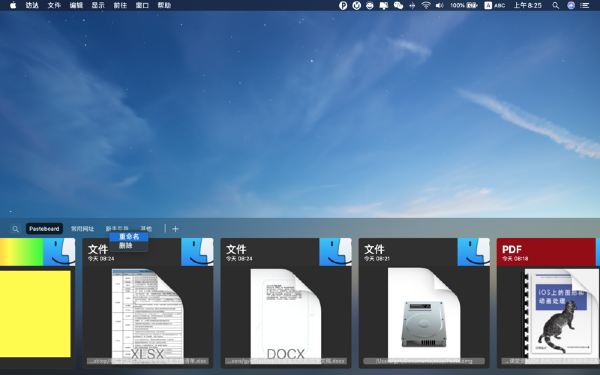Add a new pinboard with plus icon
Image resolution: width=600 pixels, height=375 pixels.
tap(175, 229)
